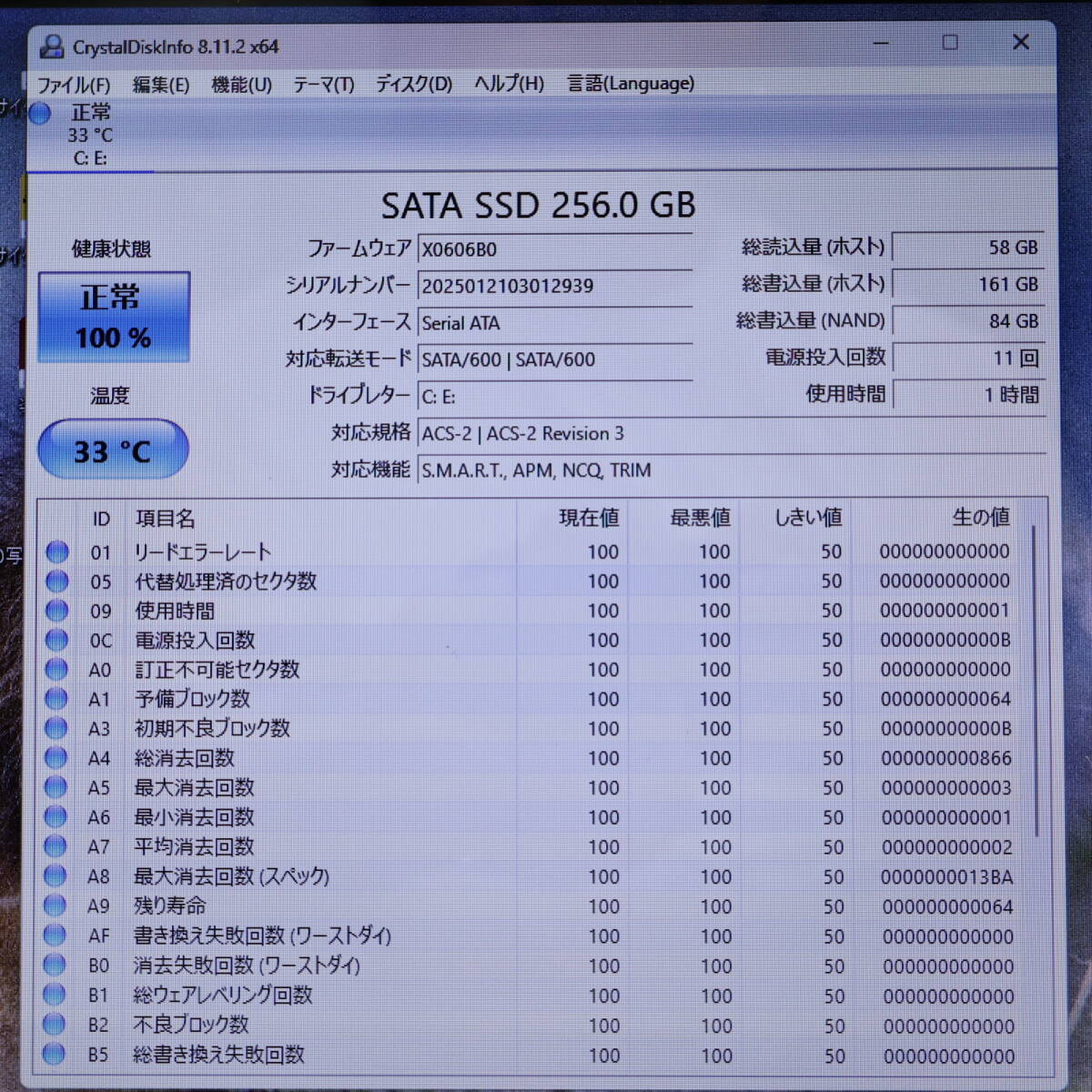Screen dimensions: 1092x1092
Task: Click the features field S.M.A.R.T., APM, NCQ, TRIM
Action: pos(731,470)
